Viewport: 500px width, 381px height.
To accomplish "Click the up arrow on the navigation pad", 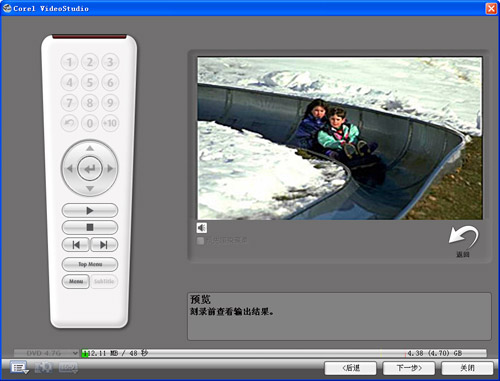I will click(x=90, y=148).
